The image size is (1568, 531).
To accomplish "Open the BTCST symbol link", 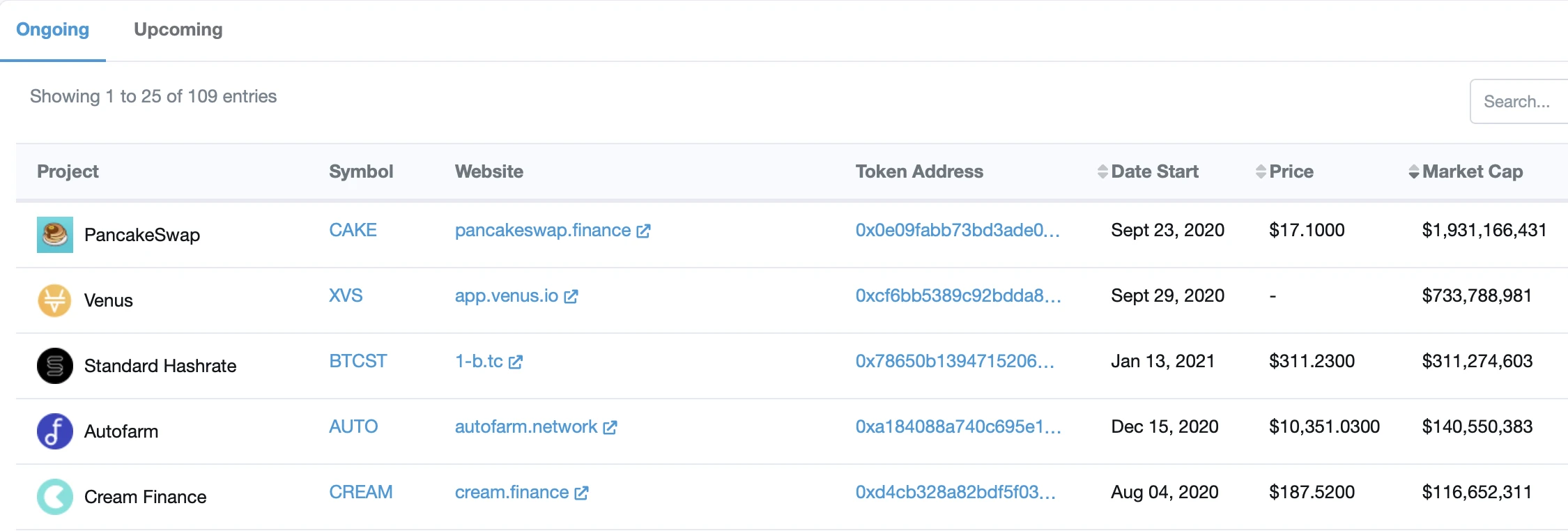I will point(358,361).
